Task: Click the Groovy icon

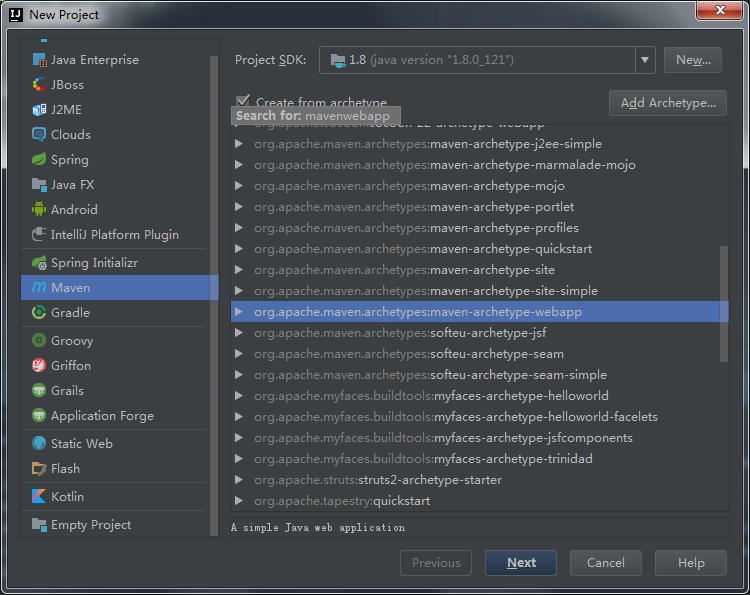Action: coord(39,341)
